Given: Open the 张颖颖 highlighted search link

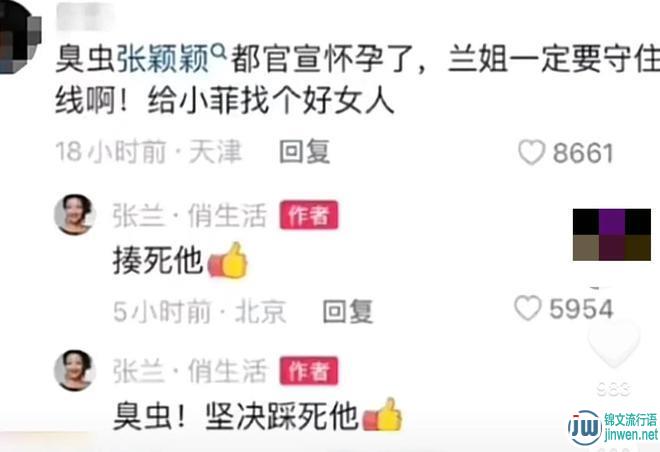Looking at the screenshot, I should tap(162, 58).
